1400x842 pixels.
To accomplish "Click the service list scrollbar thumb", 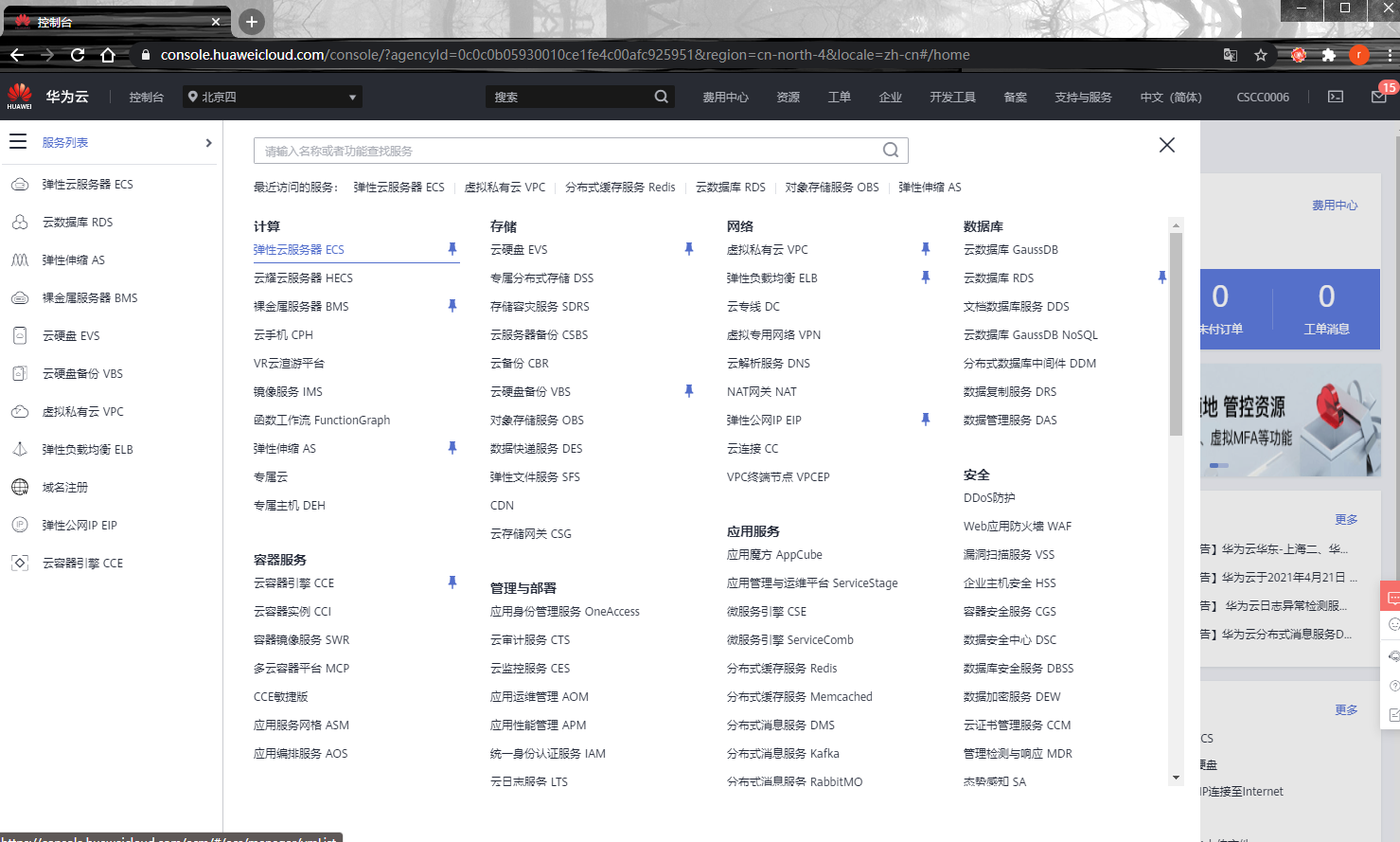I will click(1176, 333).
